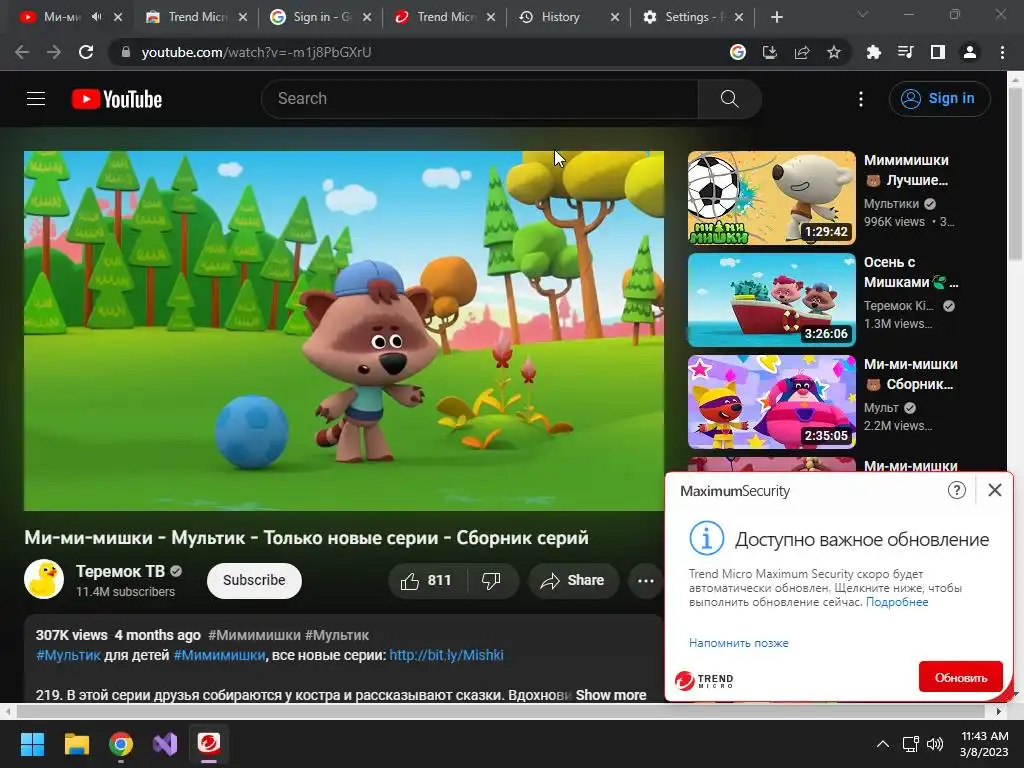1024x768 pixels.
Task: Close the MaximumSecurity popup
Action: tap(995, 490)
